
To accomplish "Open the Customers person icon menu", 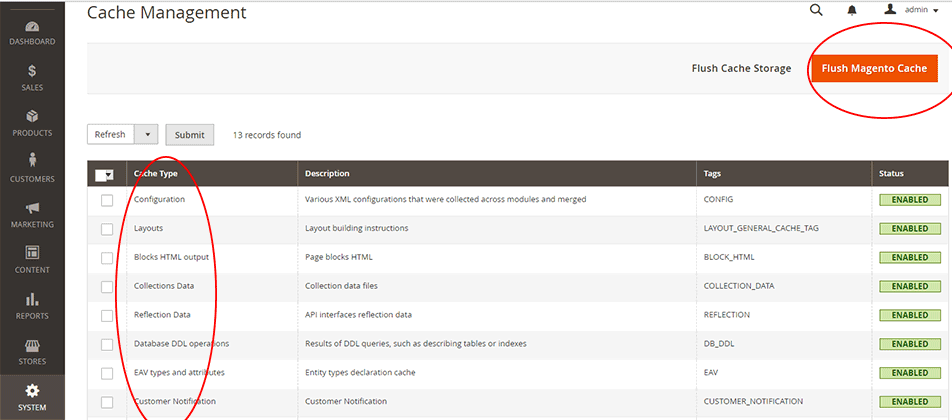I will point(32,160).
